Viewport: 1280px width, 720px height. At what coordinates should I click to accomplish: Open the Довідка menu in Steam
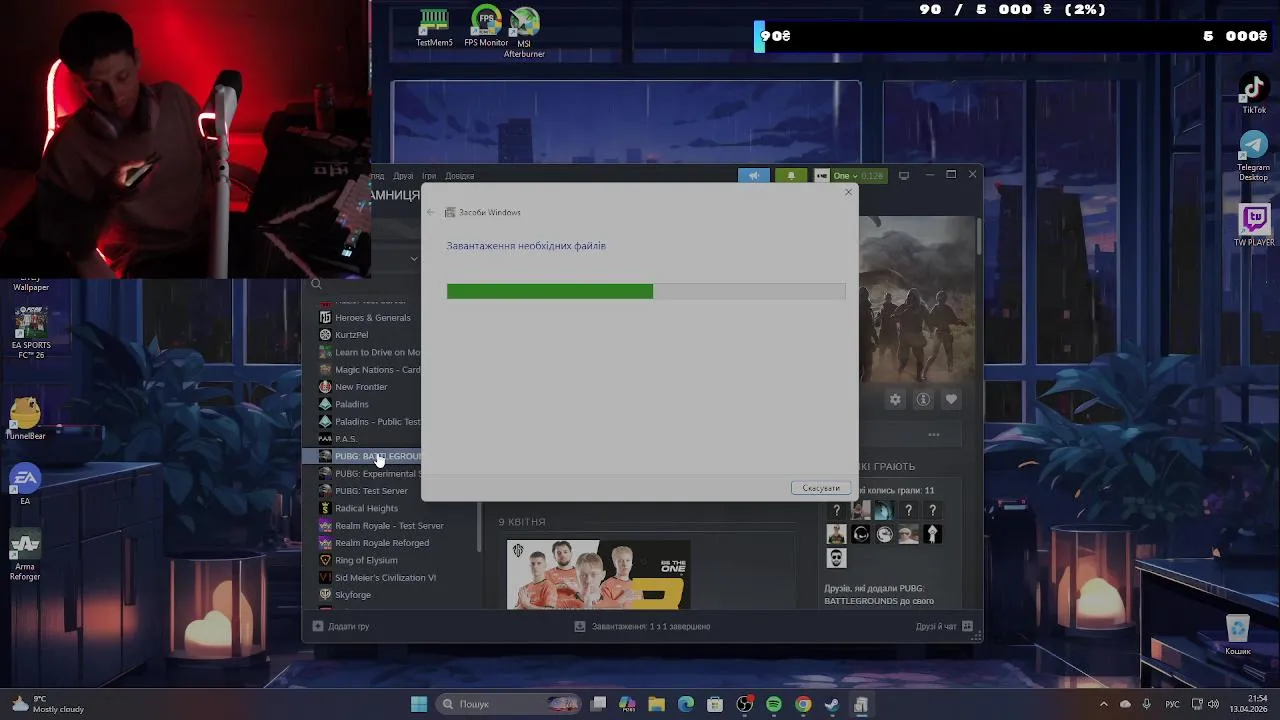[x=460, y=176]
